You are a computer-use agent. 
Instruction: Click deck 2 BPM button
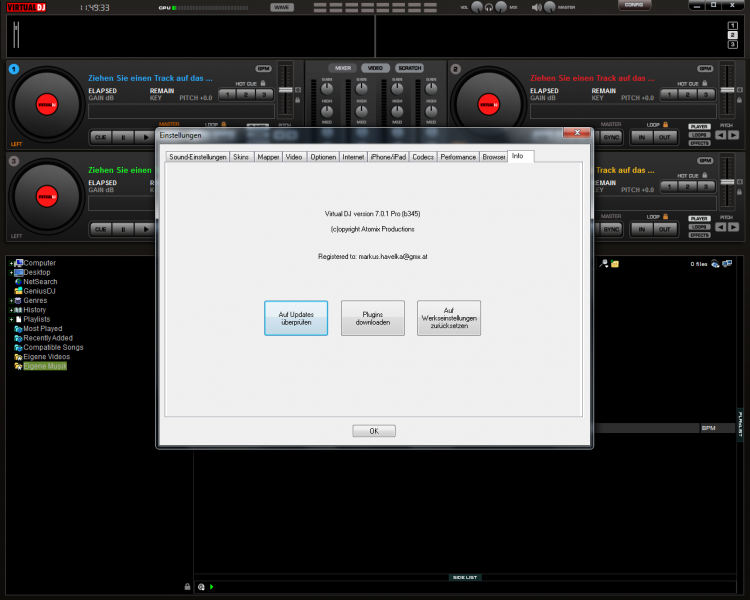[705, 68]
